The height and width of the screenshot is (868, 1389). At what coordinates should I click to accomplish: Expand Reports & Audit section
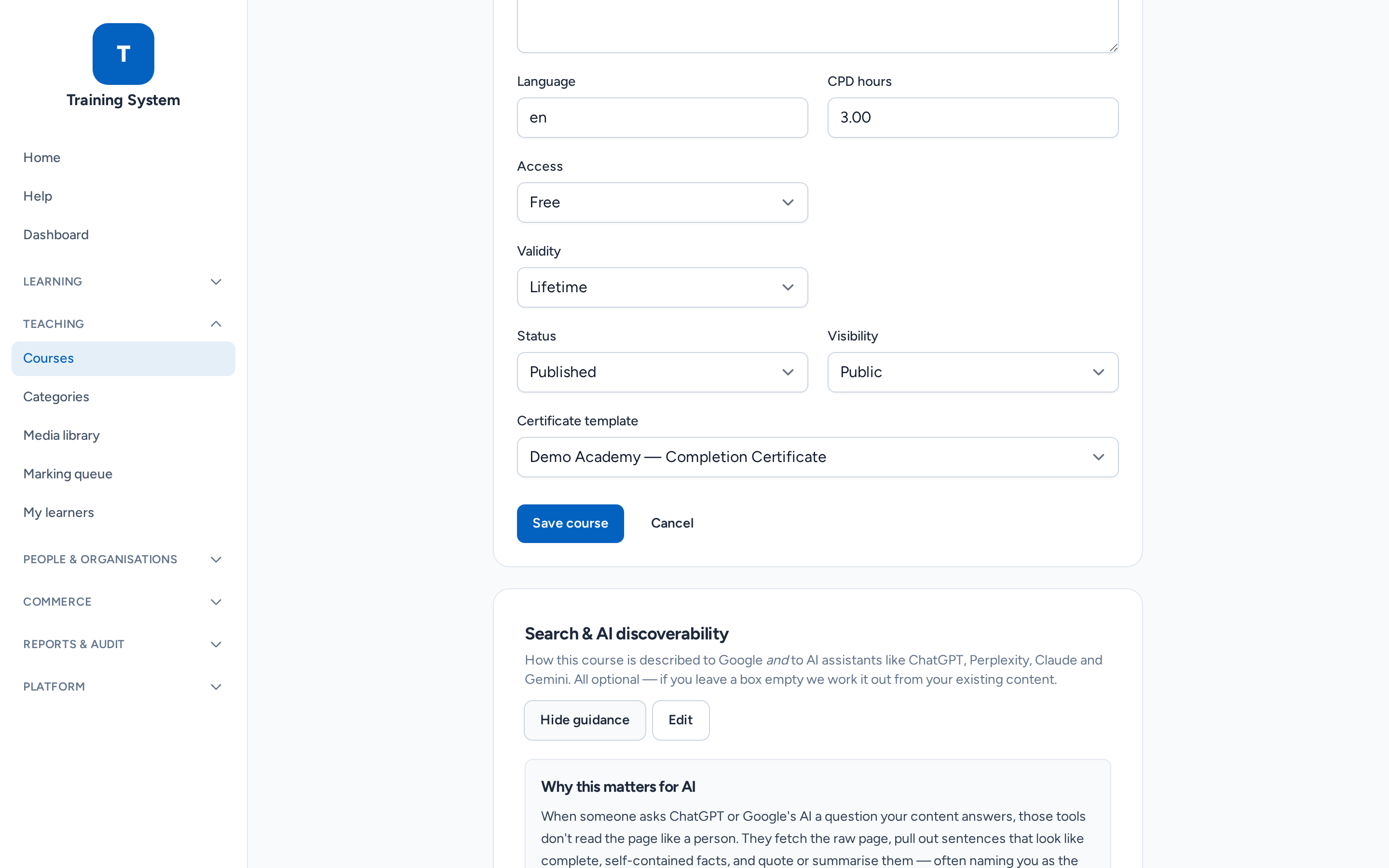[x=123, y=644]
